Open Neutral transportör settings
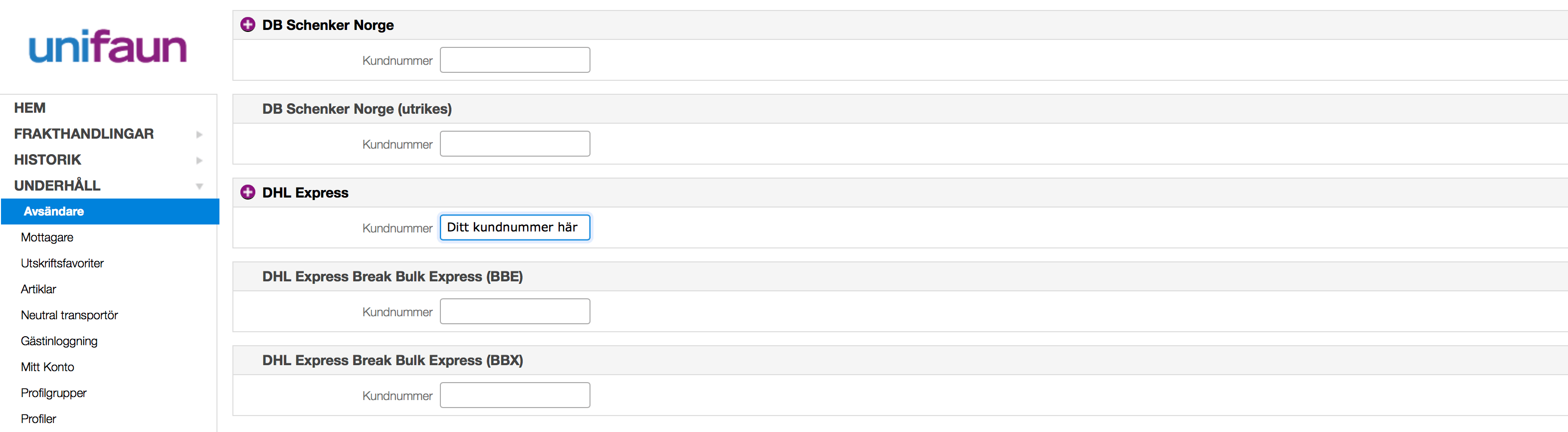 69,316
